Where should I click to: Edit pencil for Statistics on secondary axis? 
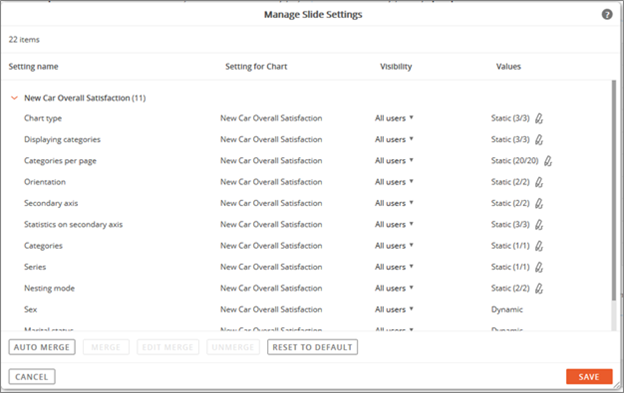[539, 225]
